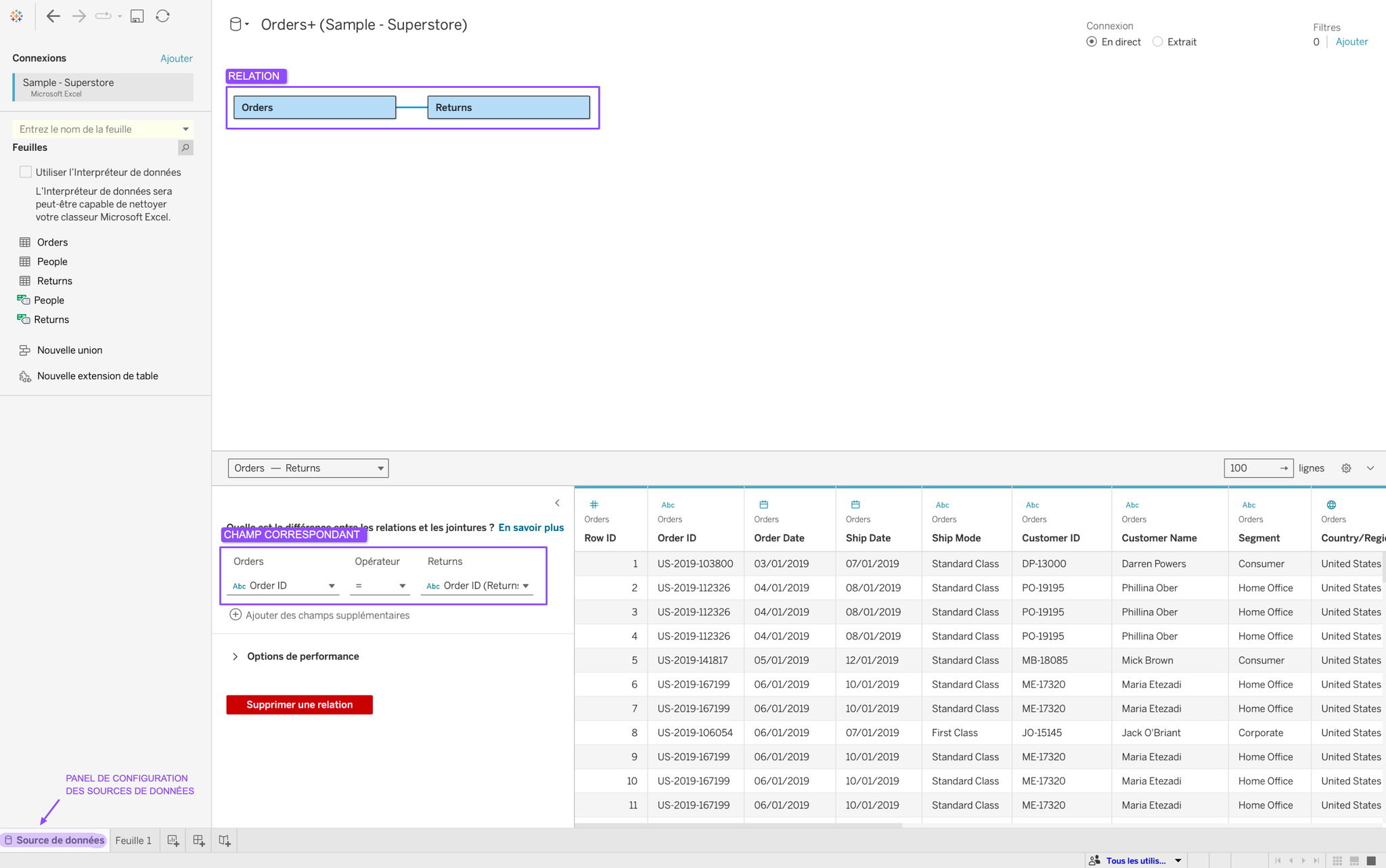The height and width of the screenshot is (868, 1386).
Task: Select the En direct connection option
Action: 1092,42
